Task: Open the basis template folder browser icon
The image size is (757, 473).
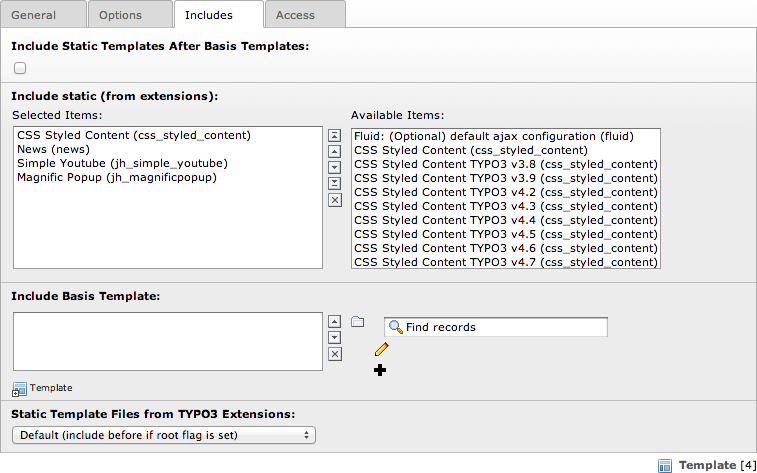Action: pos(357,321)
